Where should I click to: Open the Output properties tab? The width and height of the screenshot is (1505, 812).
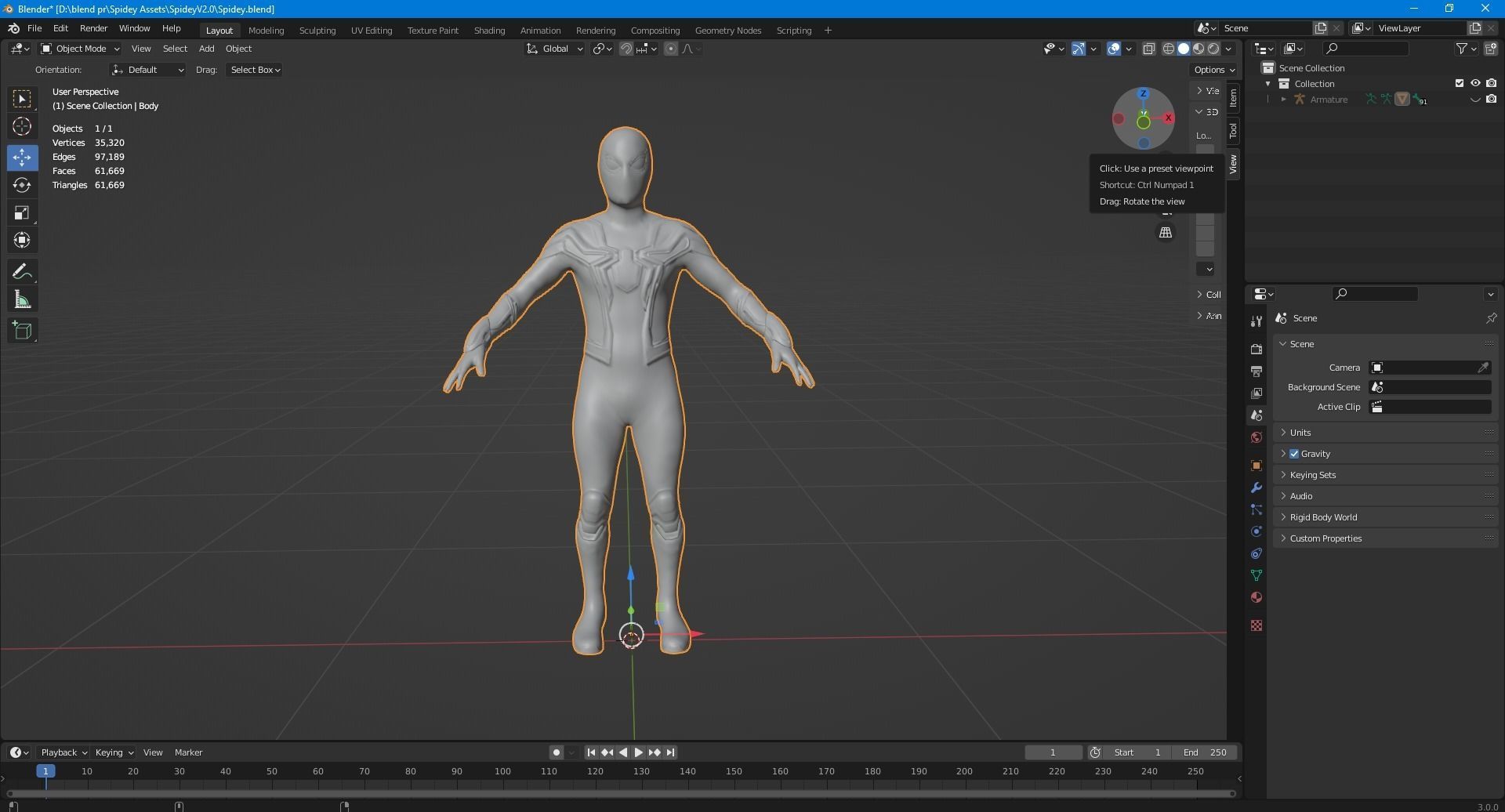click(x=1257, y=371)
